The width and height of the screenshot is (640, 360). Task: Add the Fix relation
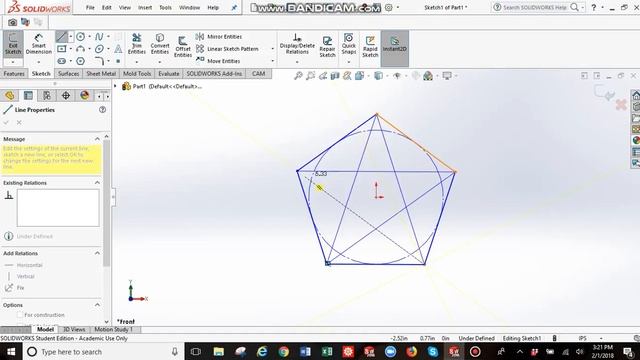[14, 288]
